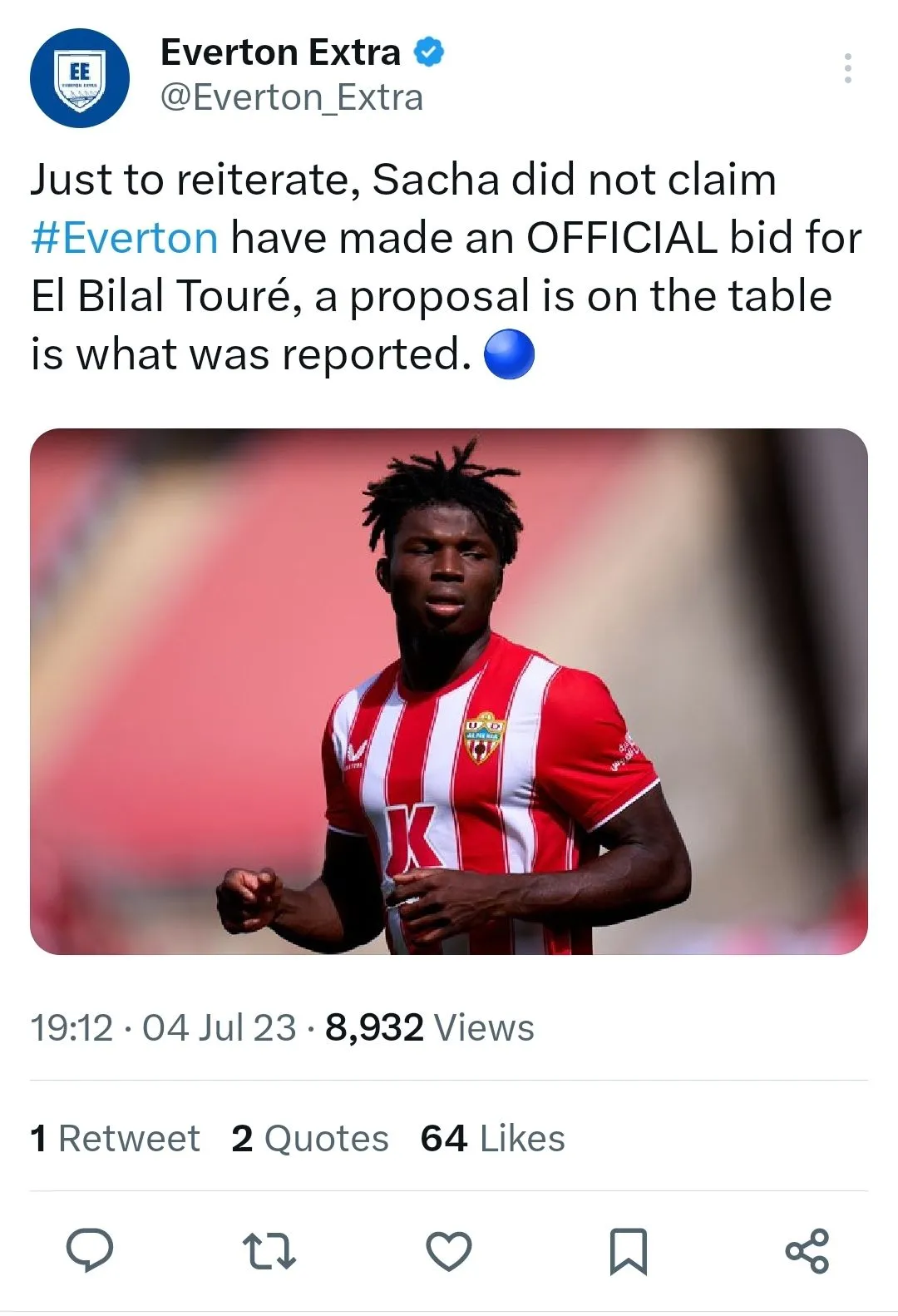View the 2 Quotes list
This screenshot has height=1316, width=898.
pos(310,1138)
